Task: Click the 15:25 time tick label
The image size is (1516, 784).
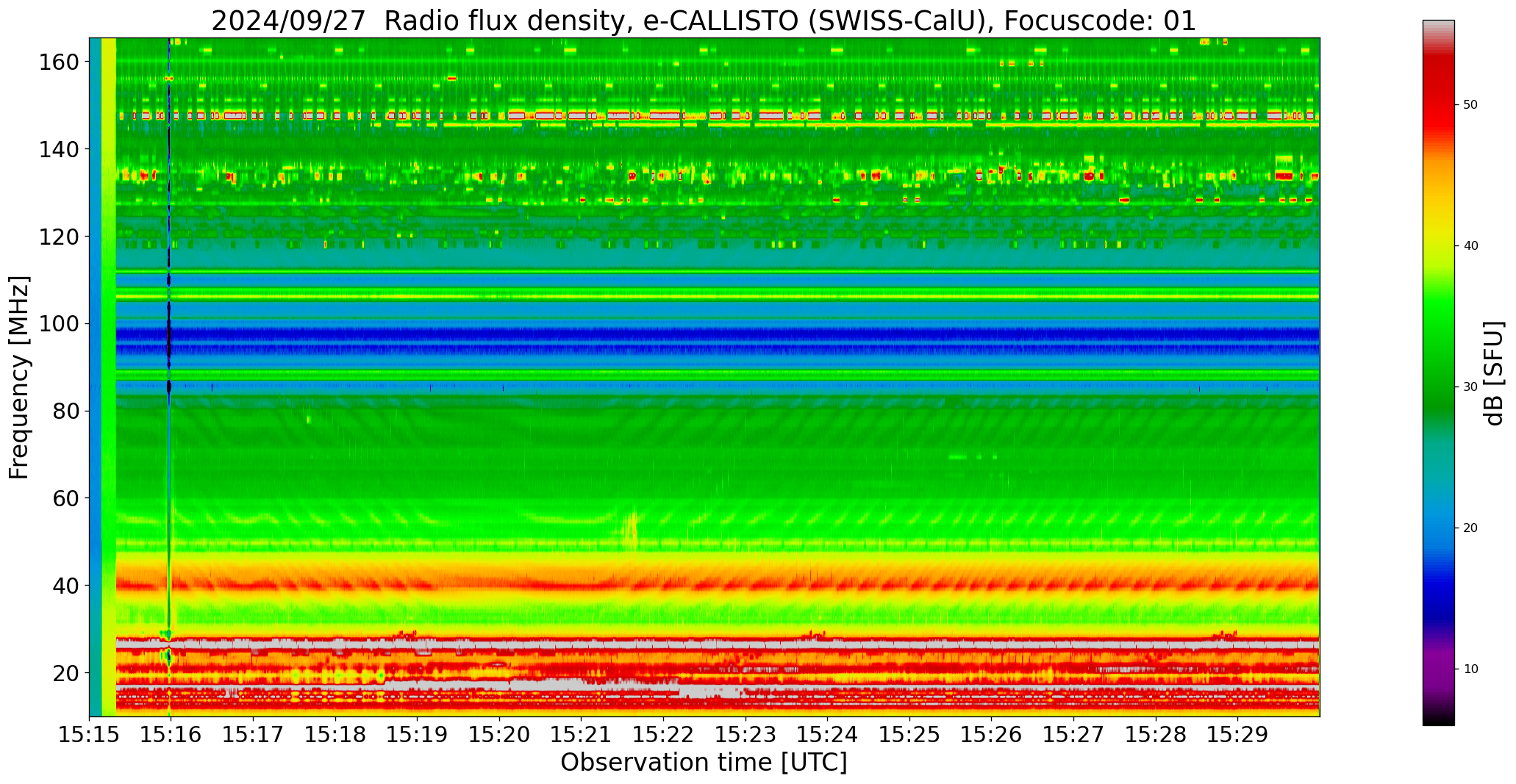Action: point(909,733)
